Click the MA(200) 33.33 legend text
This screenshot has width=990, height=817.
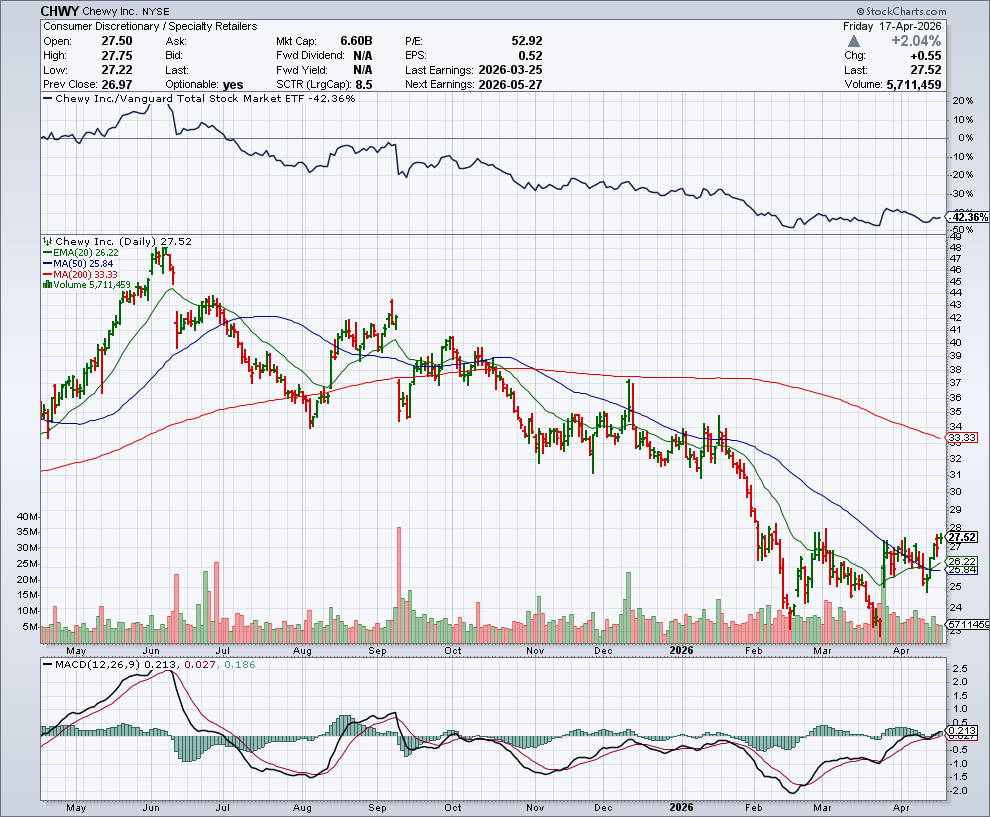tap(85, 274)
